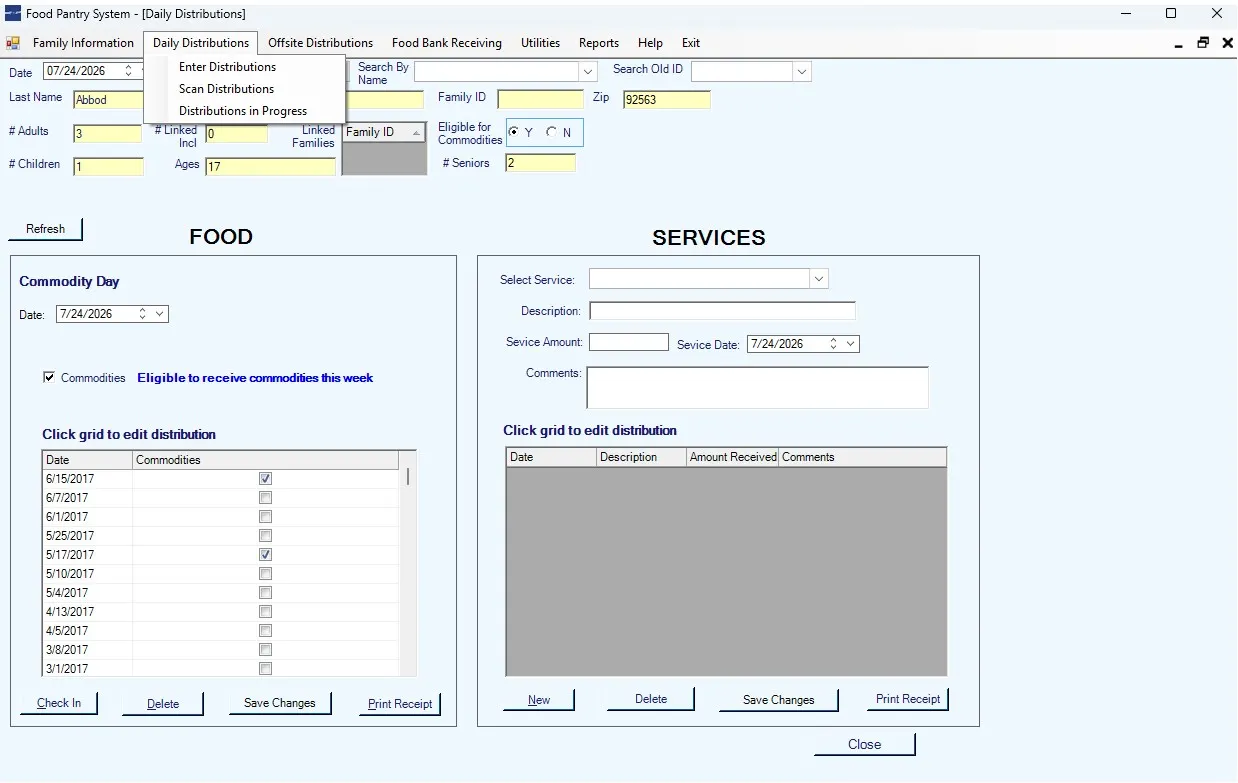Click Save Changes in the Services panel

click(779, 700)
